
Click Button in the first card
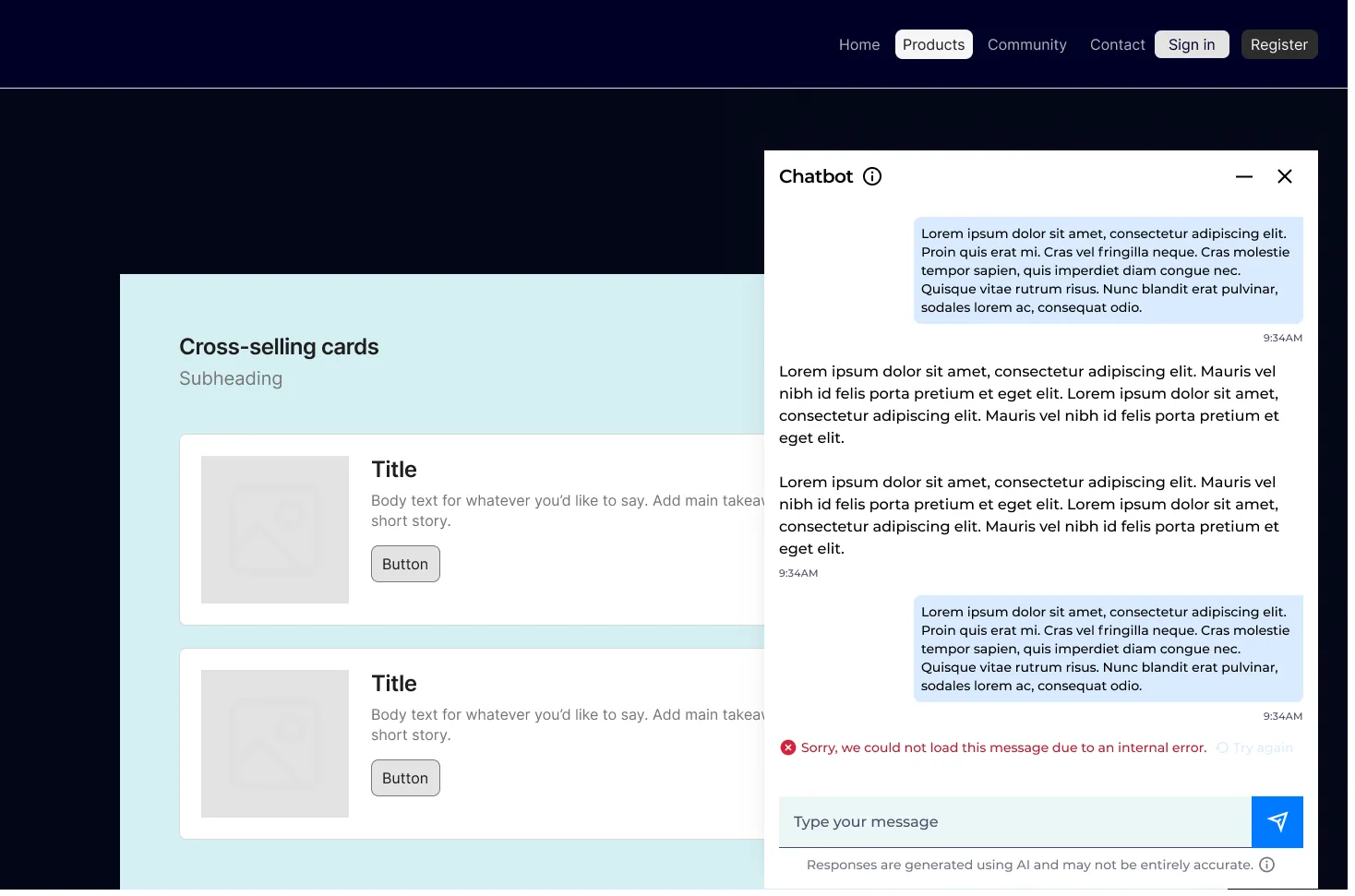pos(405,564)
